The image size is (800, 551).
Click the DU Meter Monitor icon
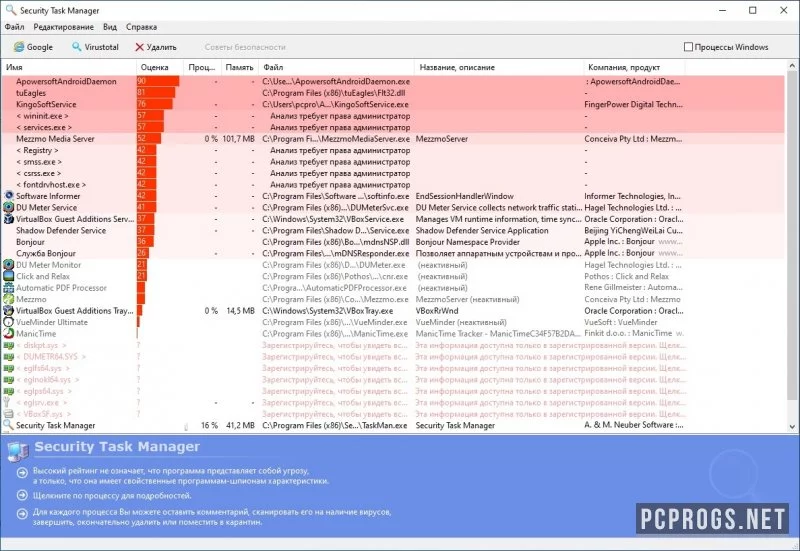coord(9,265)
